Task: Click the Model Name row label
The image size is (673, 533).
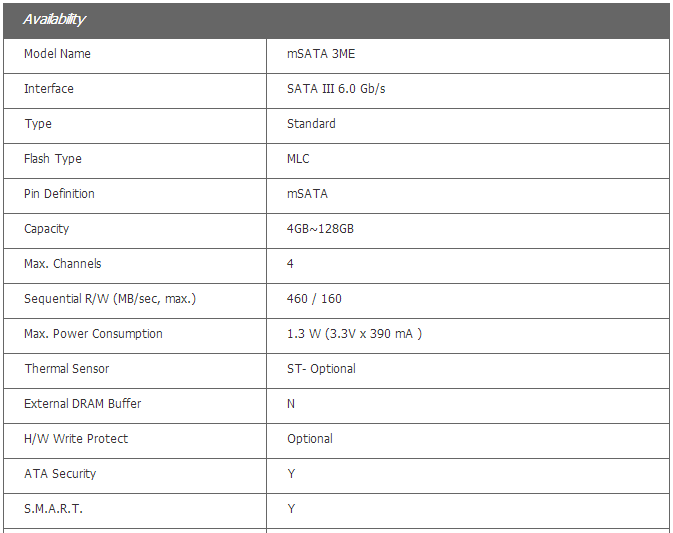Action: pos(57,54)
